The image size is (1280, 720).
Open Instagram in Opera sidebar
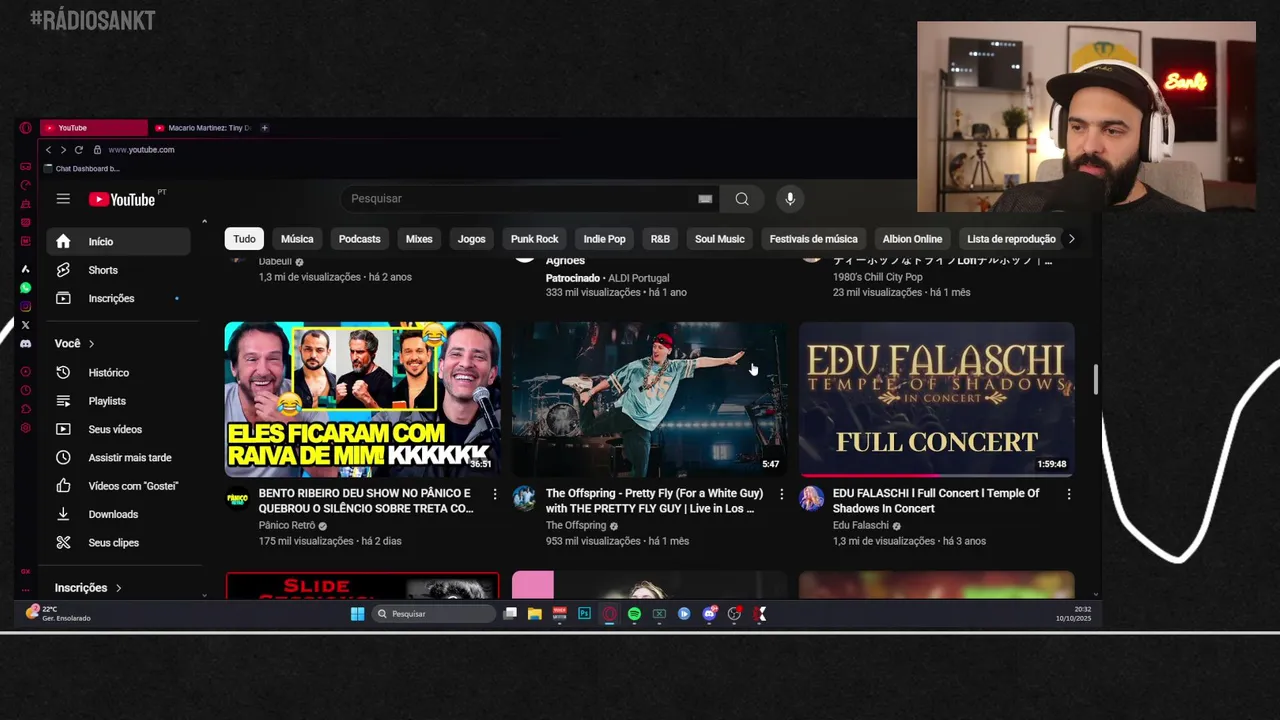pyautogui.click(x=26, y=306)
